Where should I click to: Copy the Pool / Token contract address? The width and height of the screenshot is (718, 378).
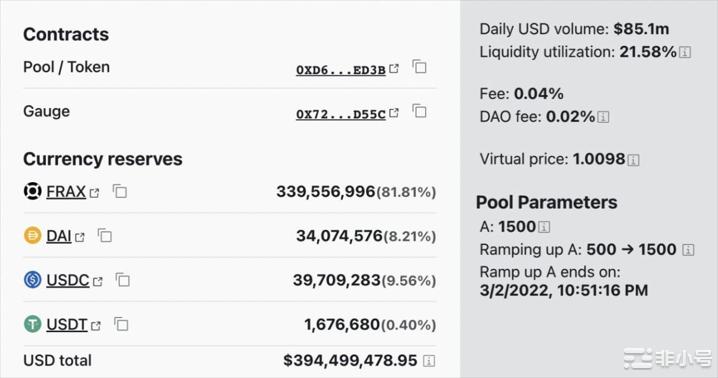pos(419,67)
